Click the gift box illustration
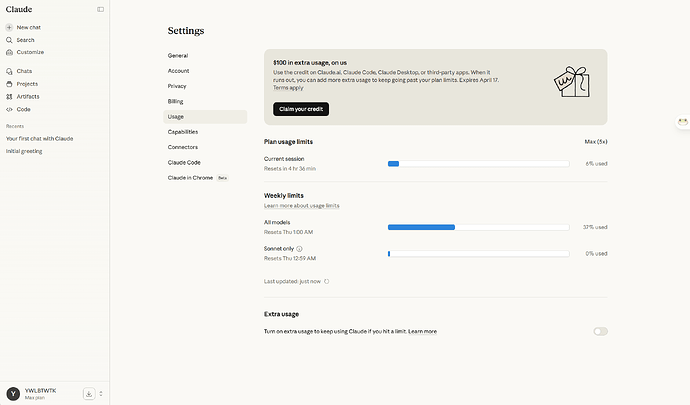The image size is (690, 405). pyautogui.click(x=573, y=82)
